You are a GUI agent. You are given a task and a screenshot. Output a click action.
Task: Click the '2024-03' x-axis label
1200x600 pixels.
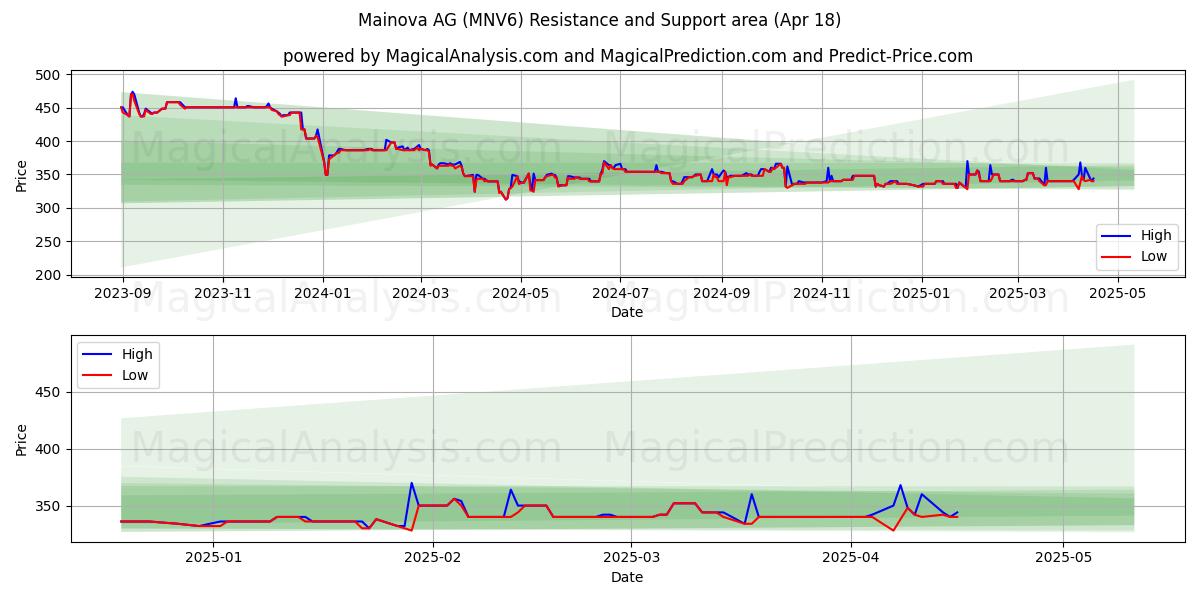(420, 294)
